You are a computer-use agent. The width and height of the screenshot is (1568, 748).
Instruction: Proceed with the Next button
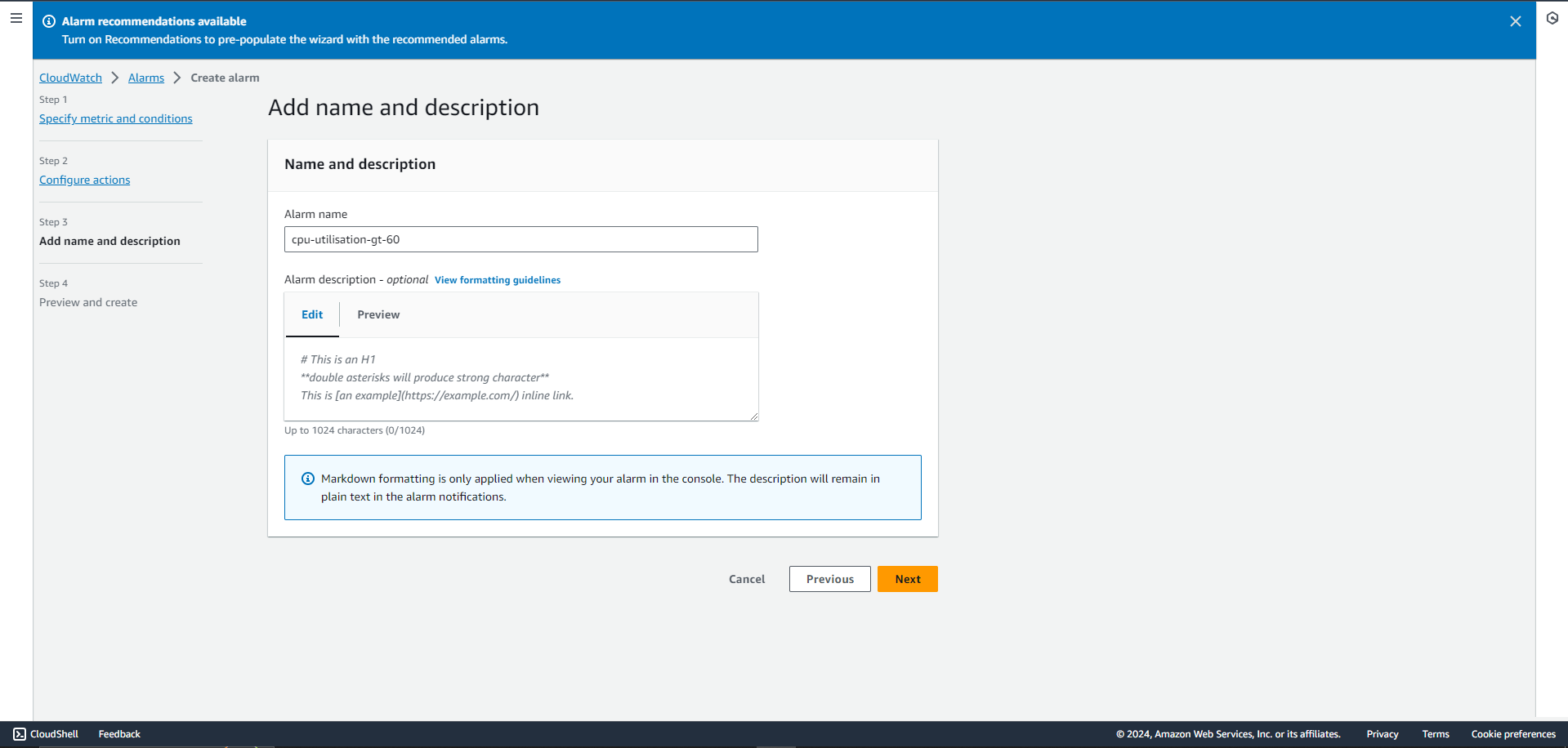(908, 579)
